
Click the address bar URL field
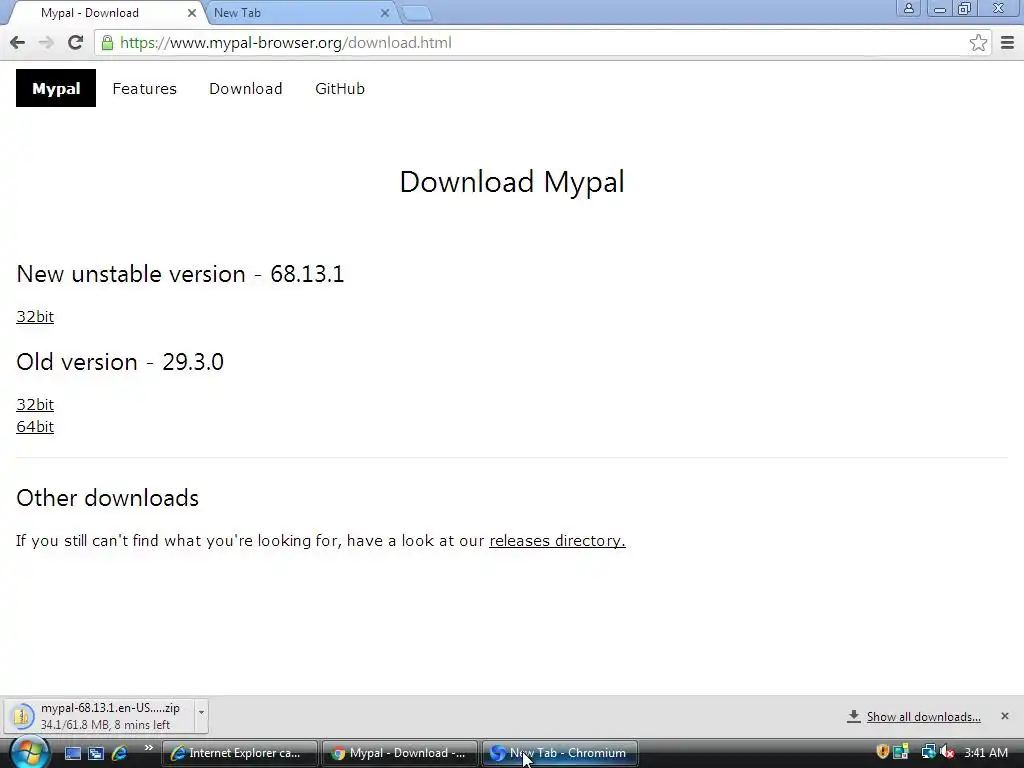(x=542, y=43)
